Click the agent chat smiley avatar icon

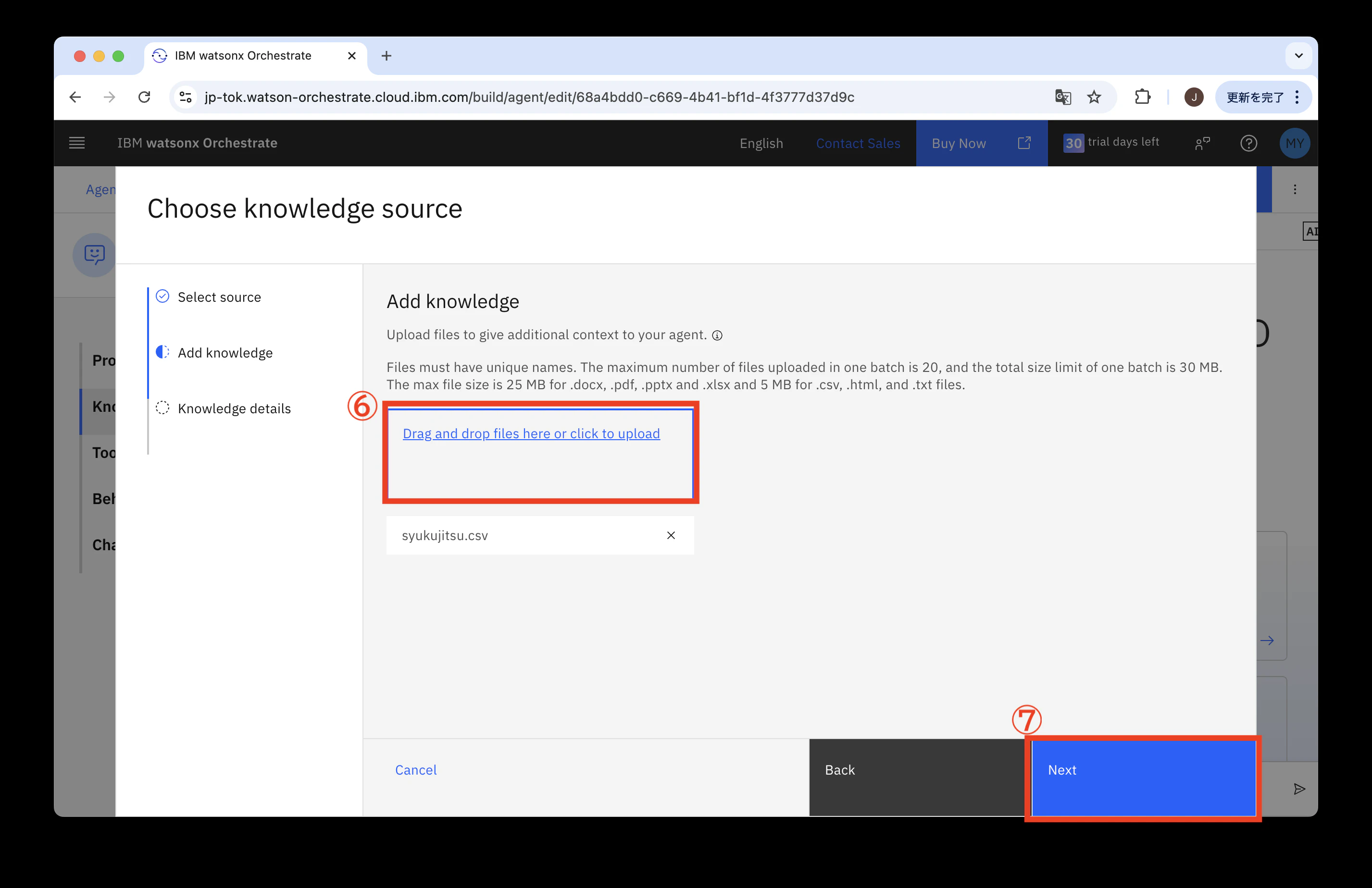pos(95,254)
